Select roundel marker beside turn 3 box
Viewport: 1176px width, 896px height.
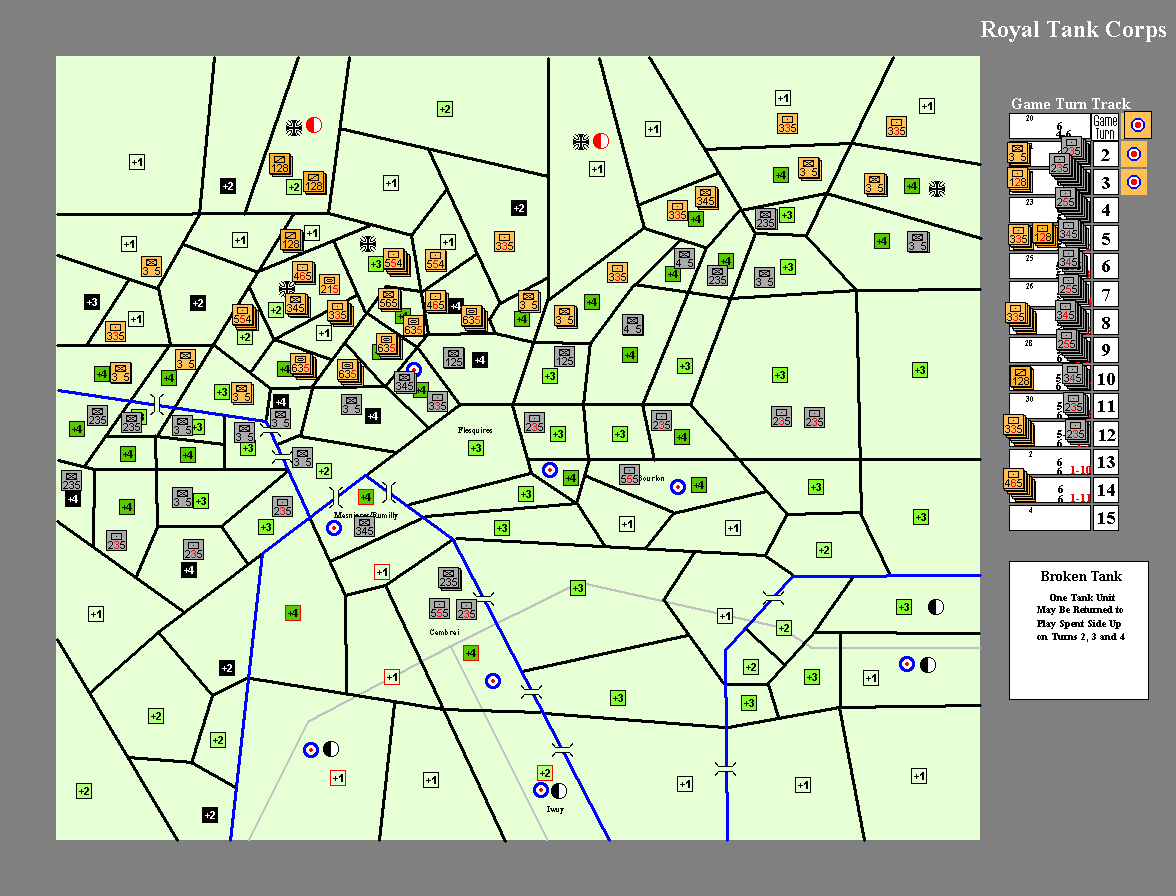click(1134, 181)
